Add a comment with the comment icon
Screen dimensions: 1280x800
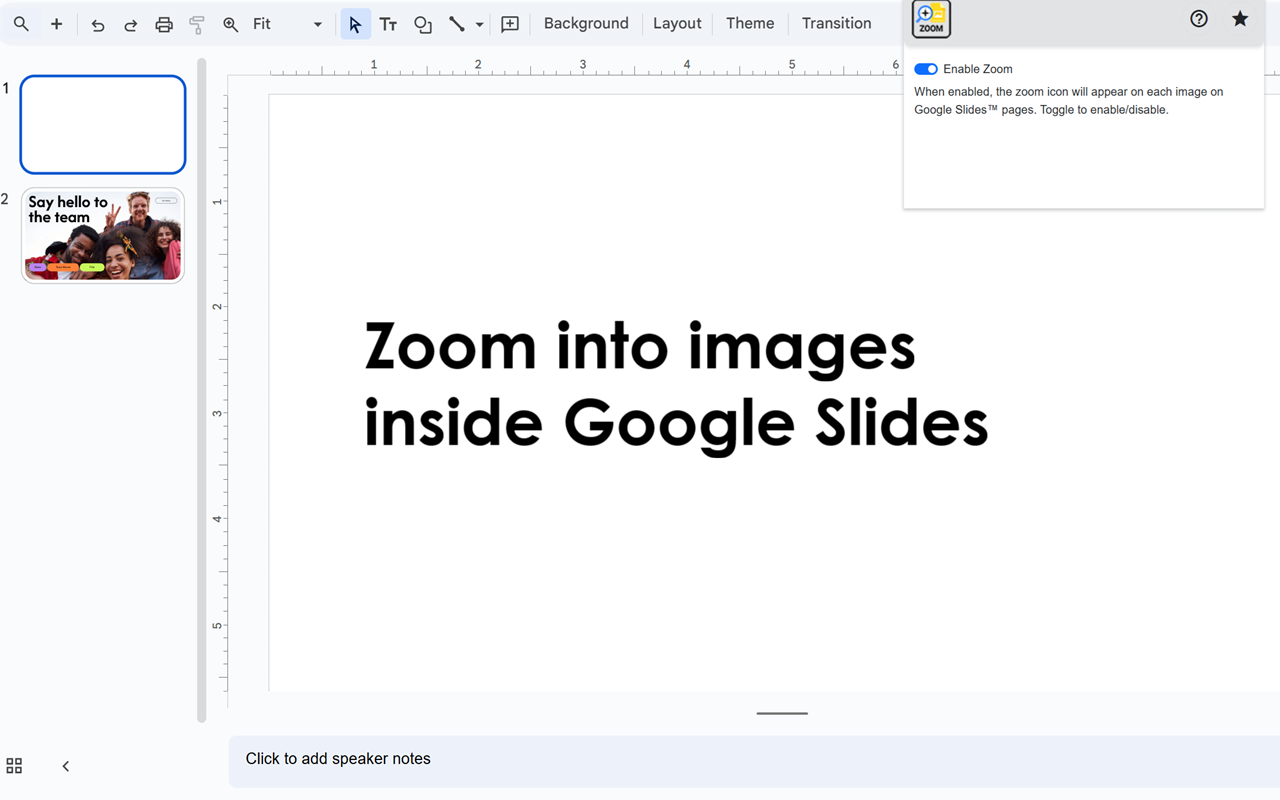[510, 24]
